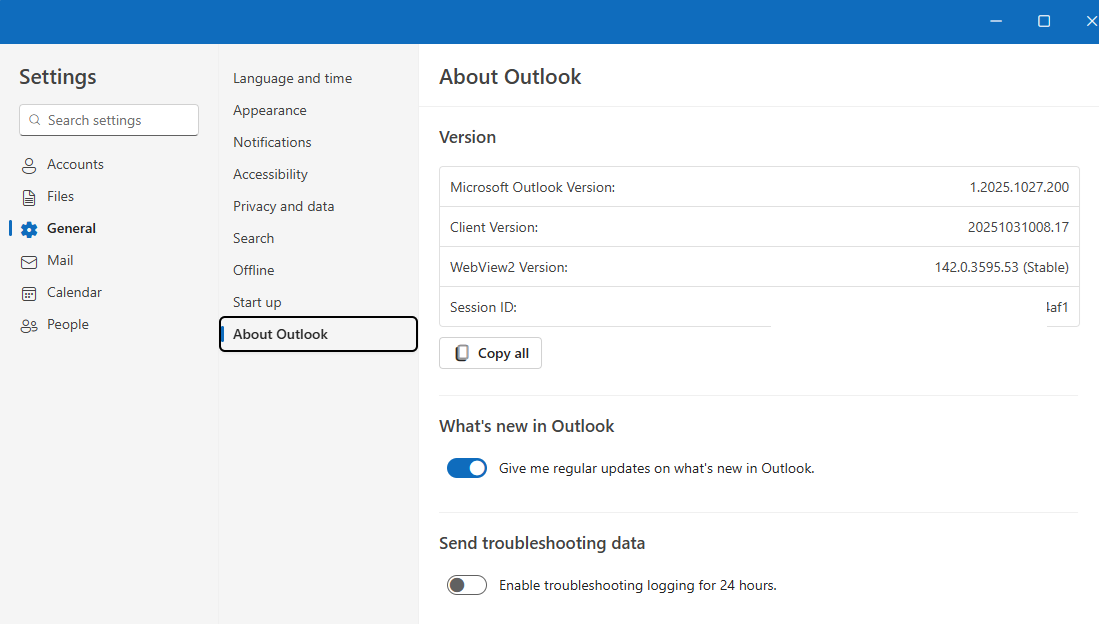This screenshot has width=1099, height=624.
Task: Open Accessibility settings
Action: 270,175
